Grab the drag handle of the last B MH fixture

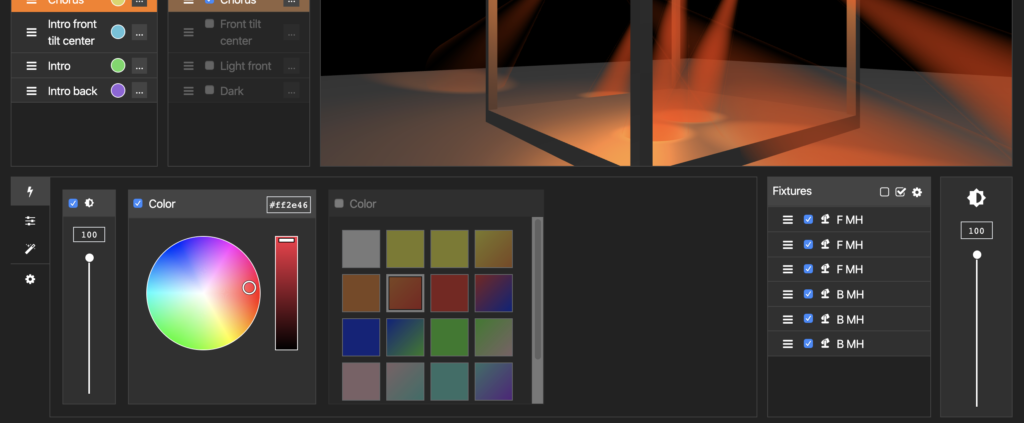[x=788, y=344]
